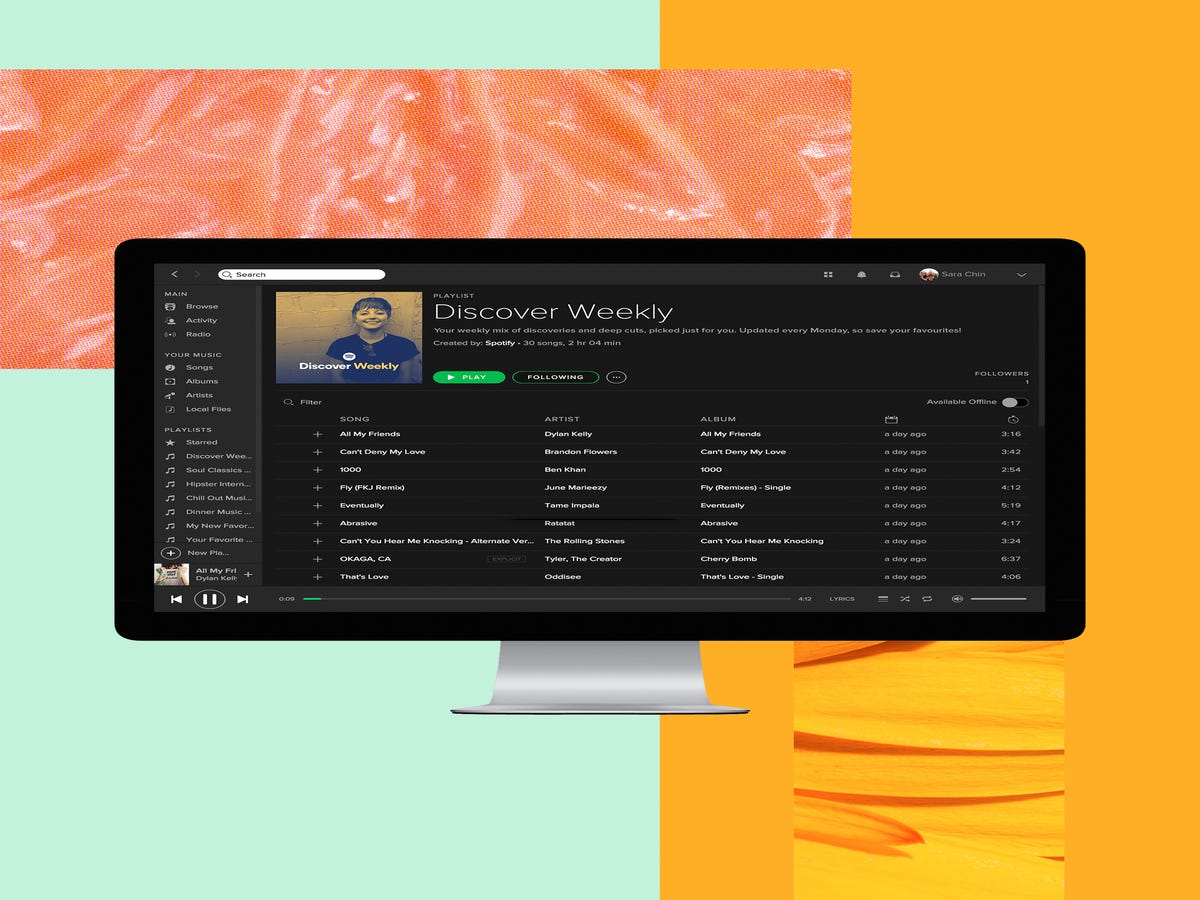Focus the Search field

[301, 274]
